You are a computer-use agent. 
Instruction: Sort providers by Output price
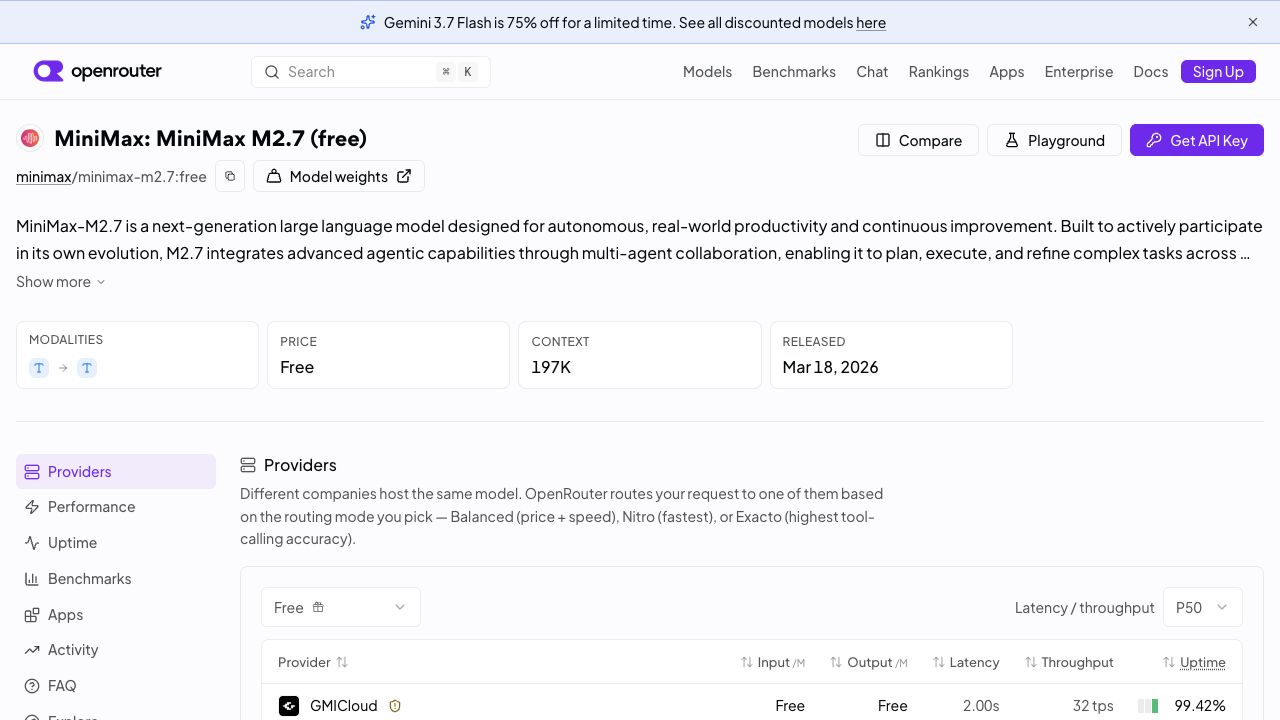click(x=869, y=662)
